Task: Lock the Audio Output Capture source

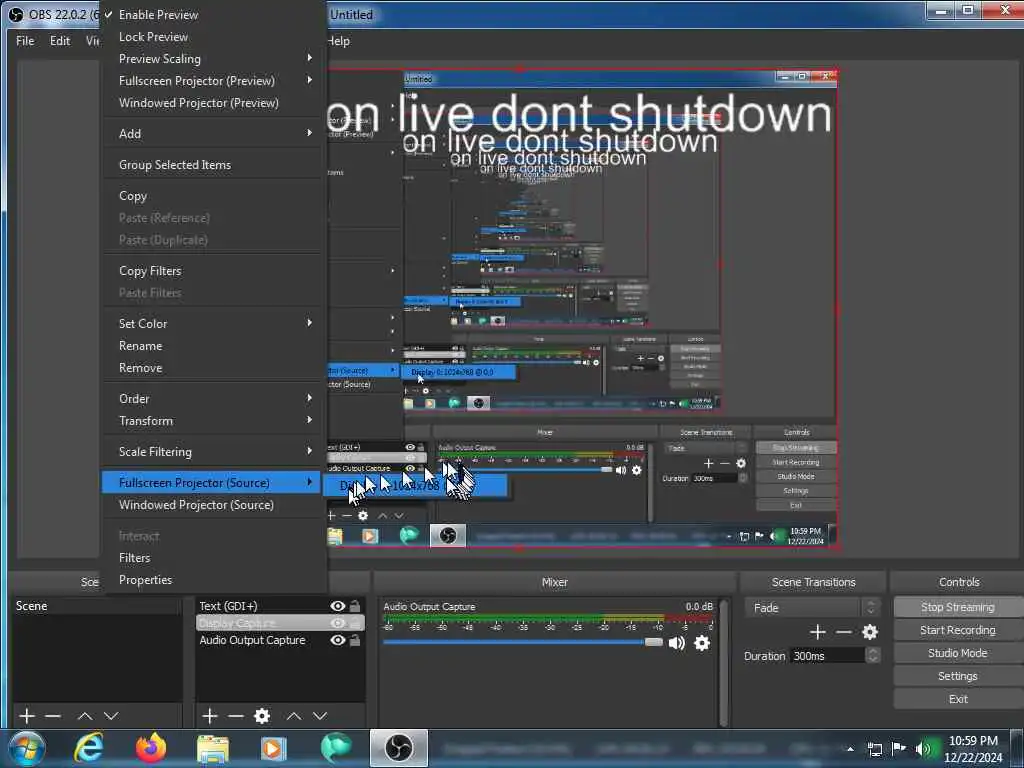Action: click(x=355, y=640)
